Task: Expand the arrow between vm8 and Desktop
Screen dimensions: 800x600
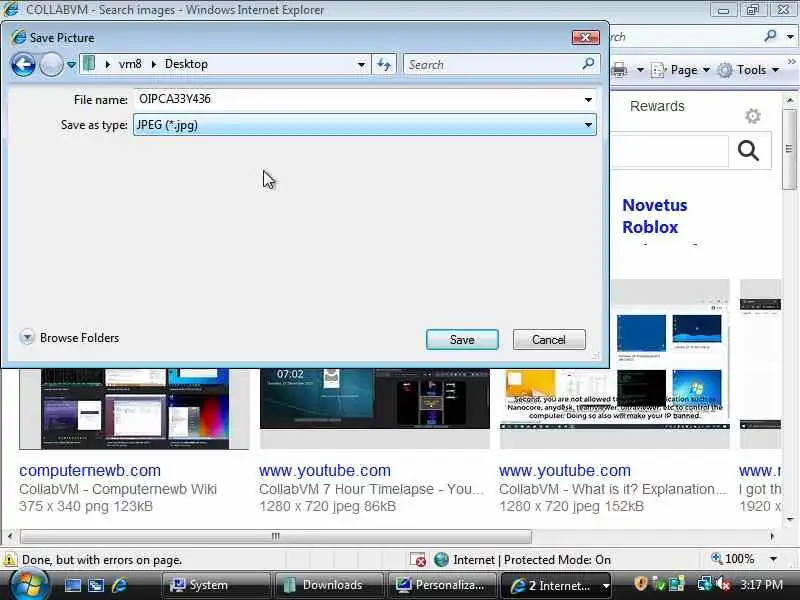Action: pyautogui.click(x=153, y=64)
